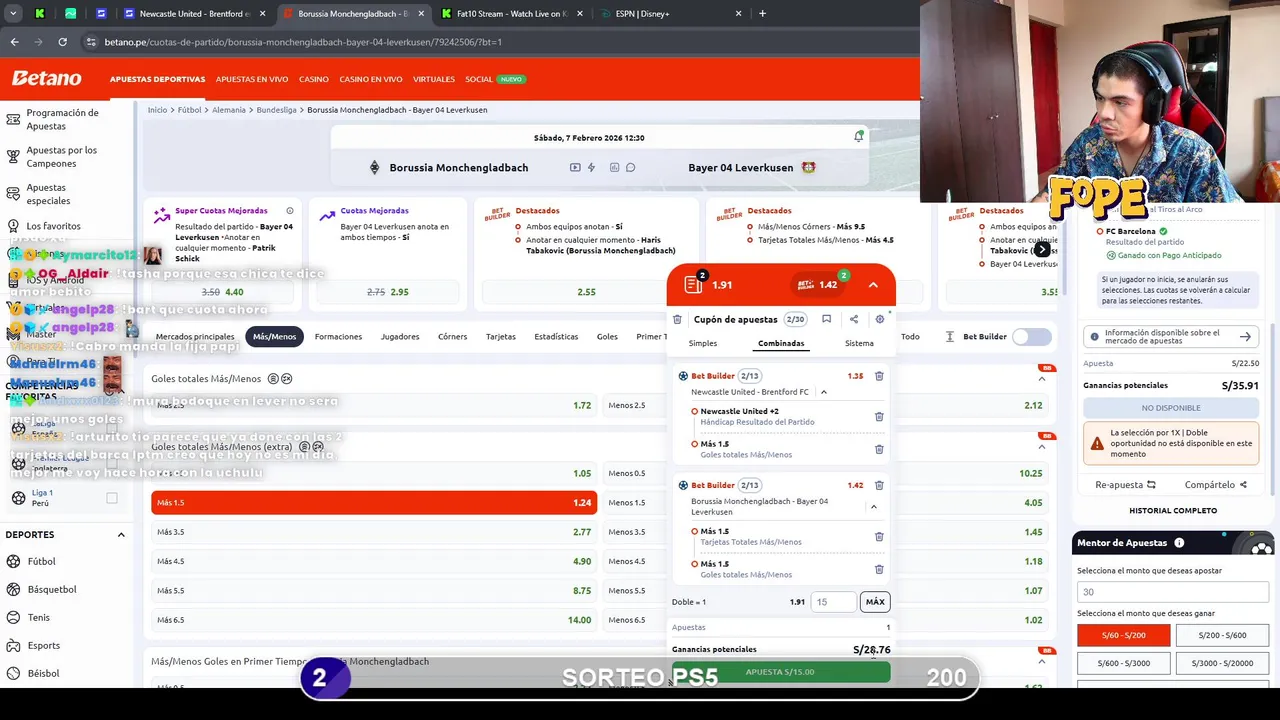Click the Re-apuesta button
The height and width of the screenshot is (720, 1280).
[x=1125, y=485]
